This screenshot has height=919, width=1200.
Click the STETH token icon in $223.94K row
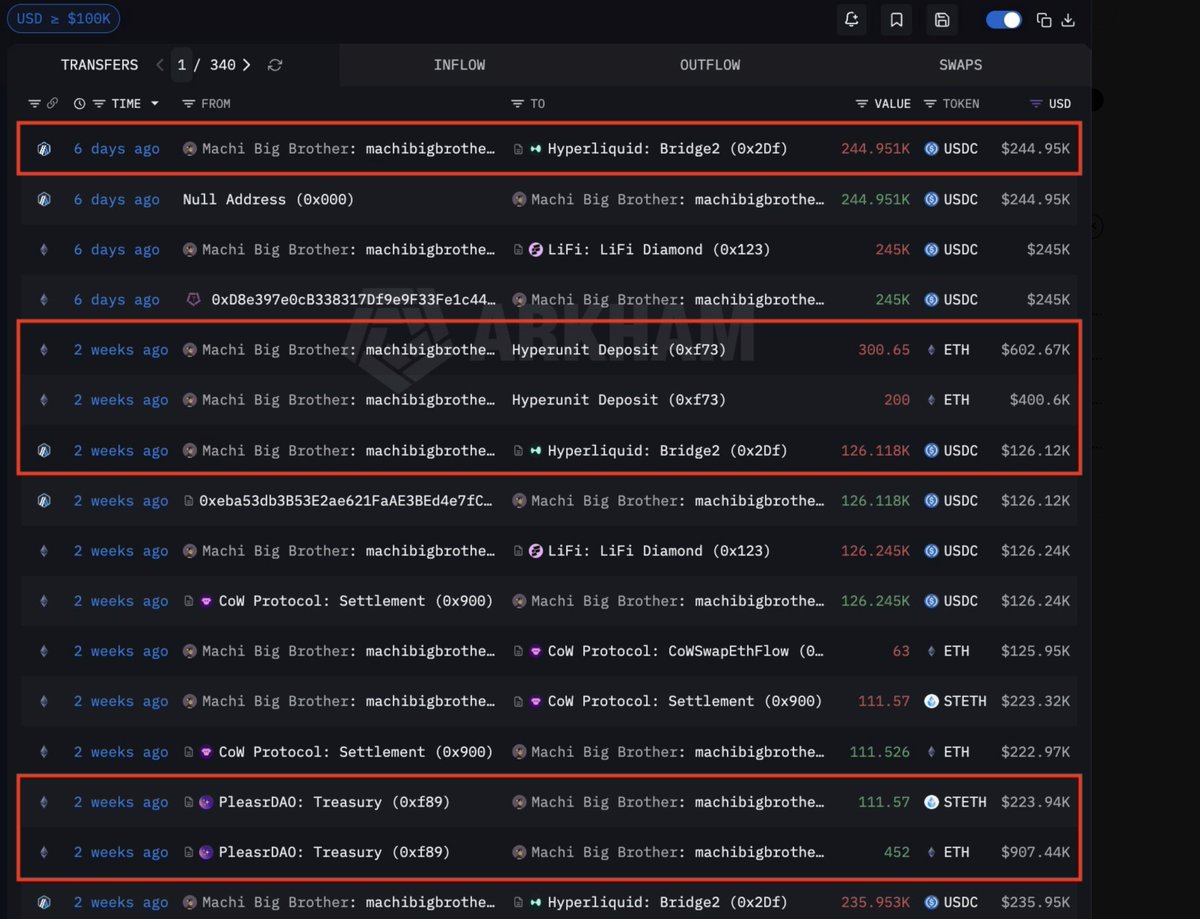pyautogui.click(x=931, y=802)
